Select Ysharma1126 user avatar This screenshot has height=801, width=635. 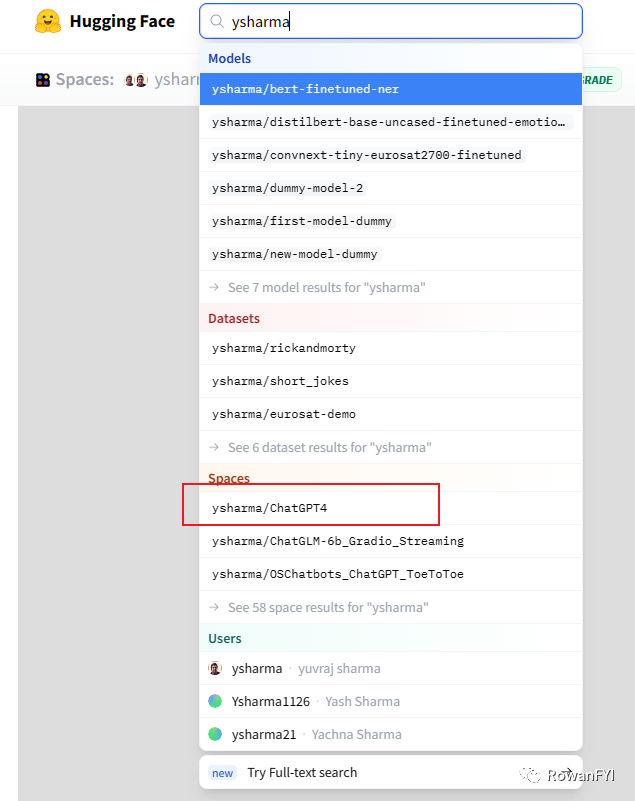point(215,701)
